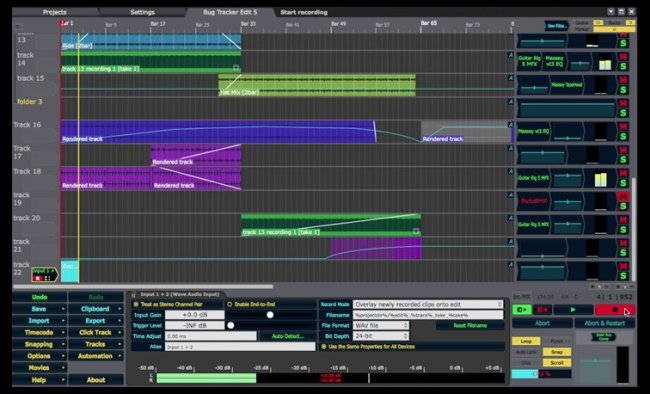Toggle the Click metronome button
Screen dimensions: 650x394
(526, 362)
